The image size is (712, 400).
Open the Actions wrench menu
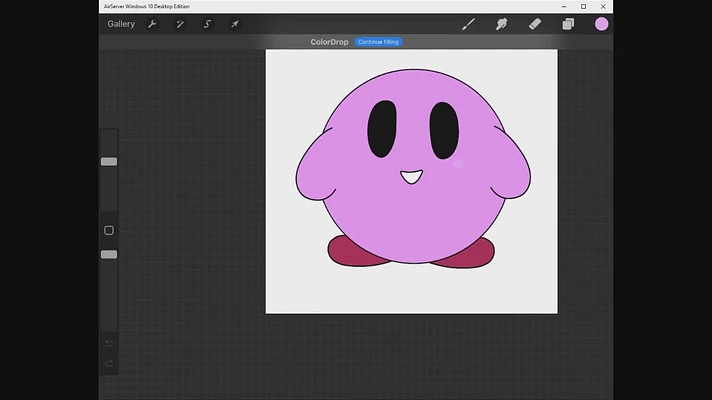pos(152,24)
